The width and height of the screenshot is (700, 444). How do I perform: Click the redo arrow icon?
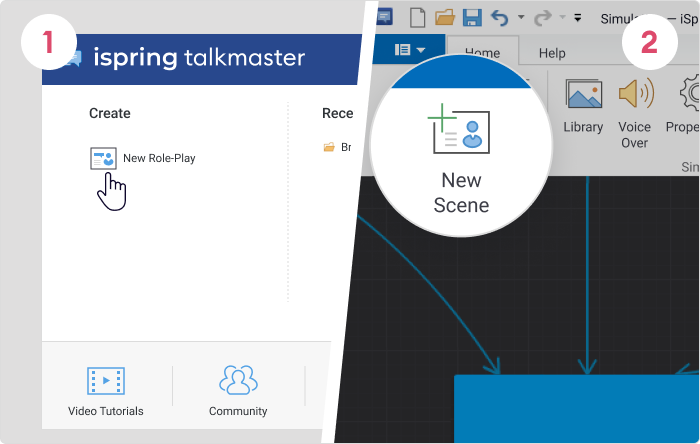(x=543, y=18)
